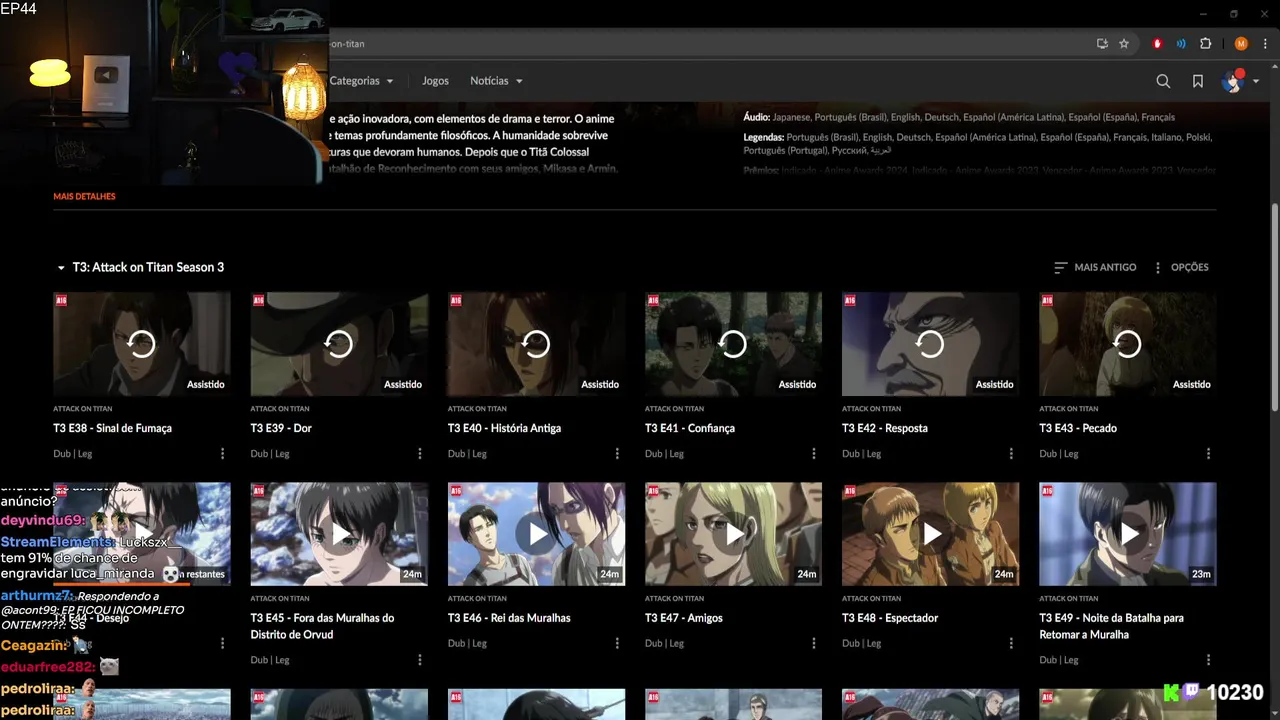
Task: Open the Chrome three-dot menu
Action: tap(1265, 44)
